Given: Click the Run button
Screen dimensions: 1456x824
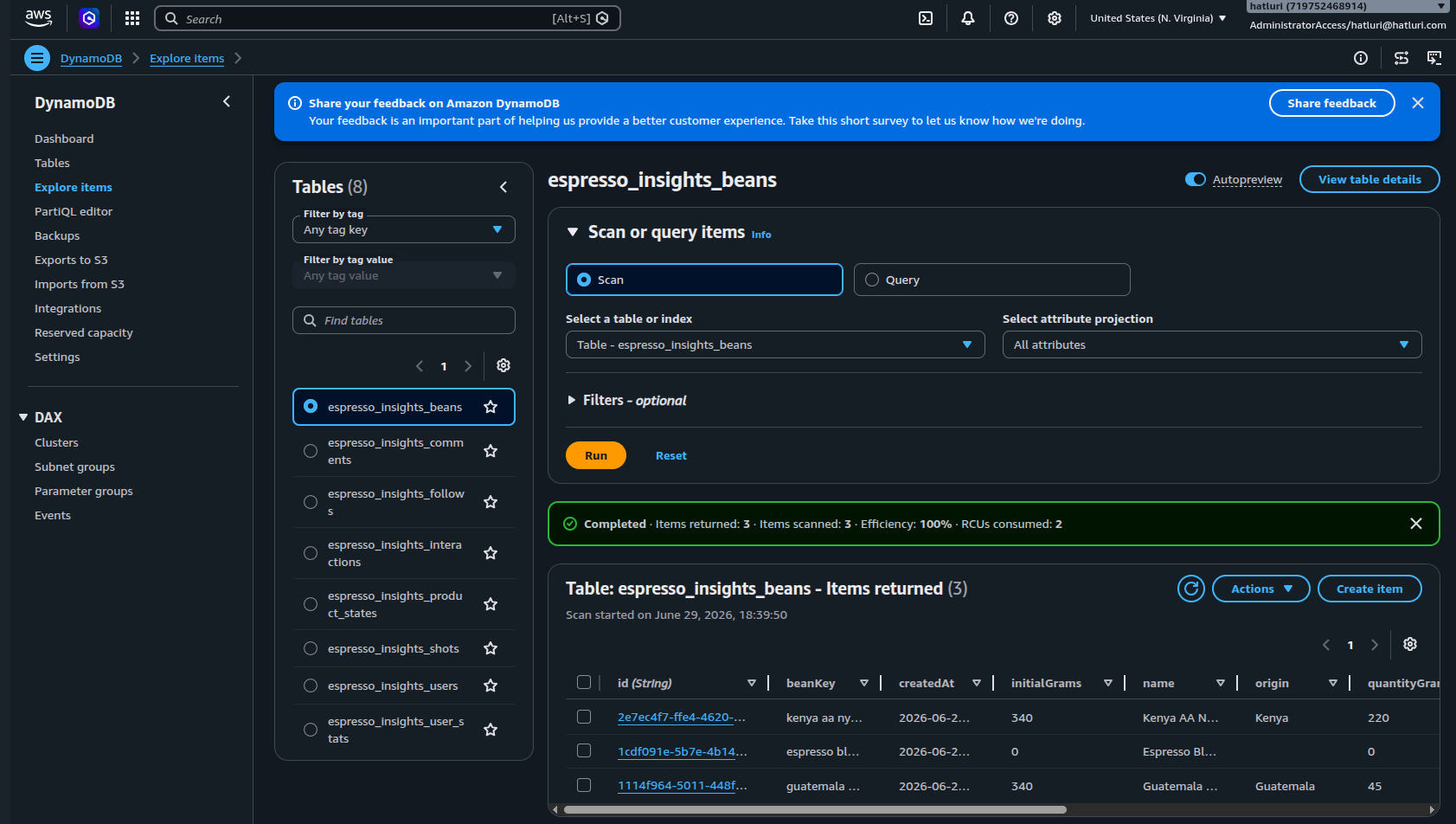Looking at the screenshot, I should (596, 455).
